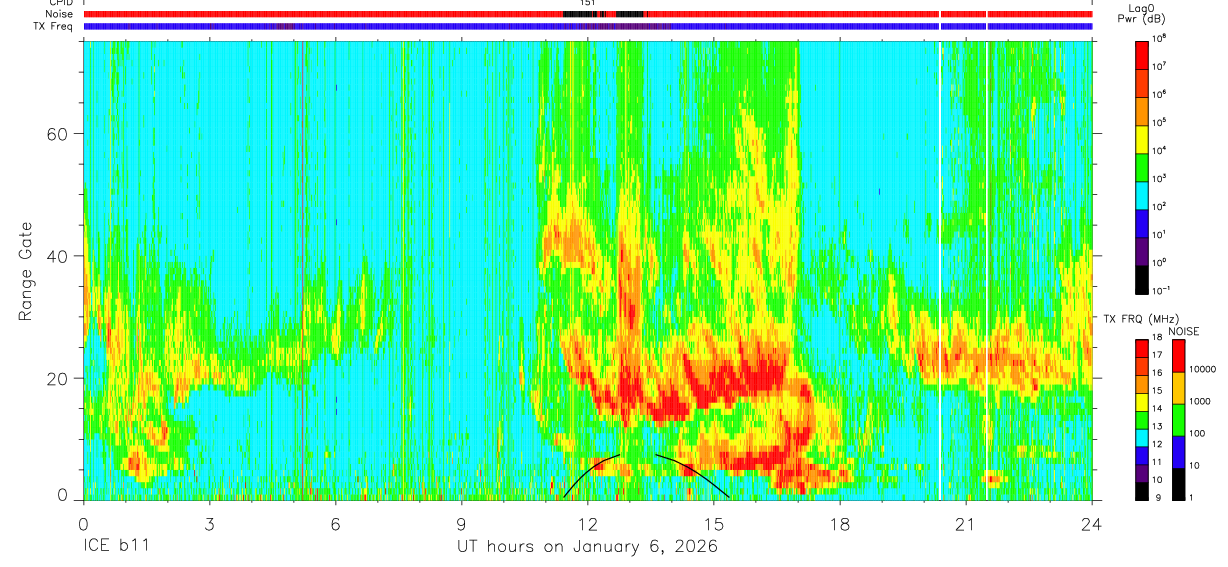Click the x-axis tick label '18'
Screen dimensions: 1228x567
coord(840,523)
